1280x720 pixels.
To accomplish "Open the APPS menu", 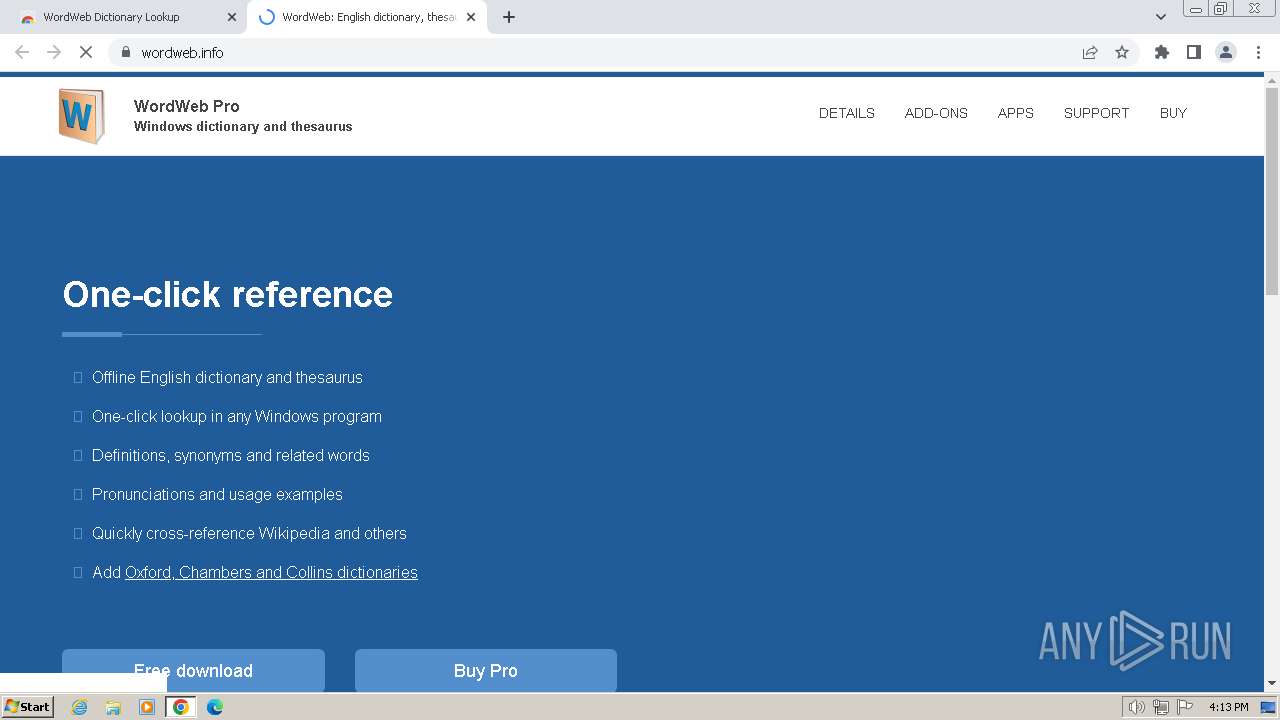I will tap(1015, 113).
